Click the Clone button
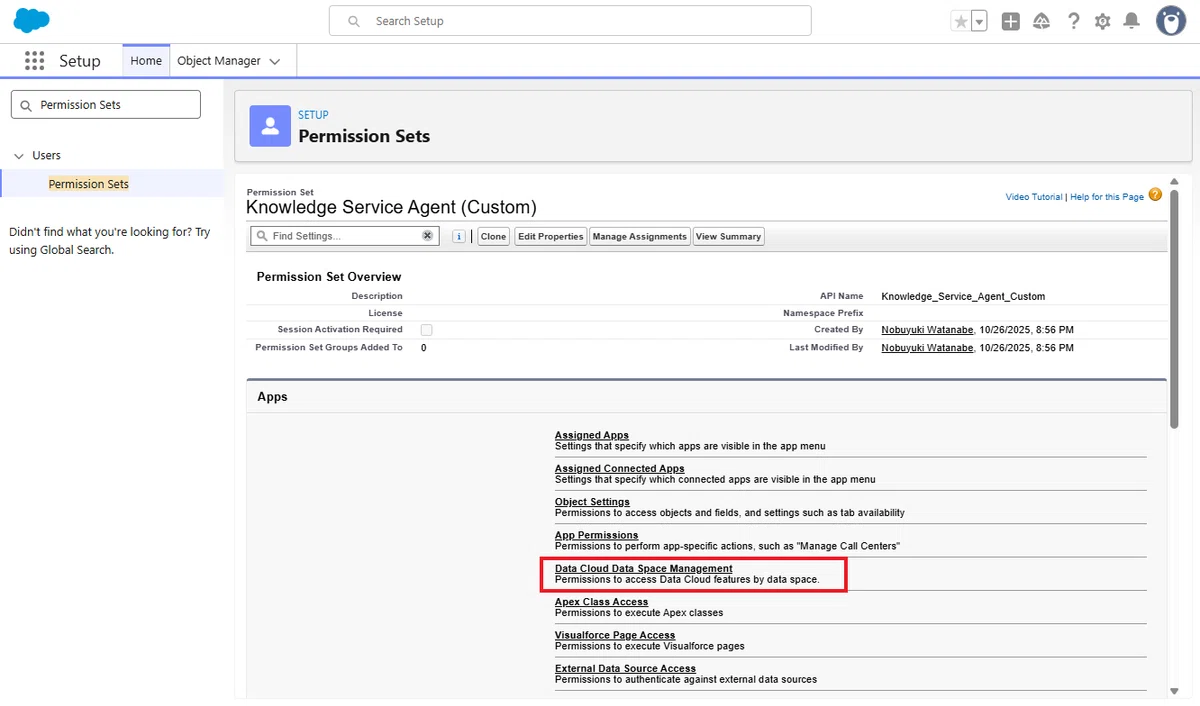The width and height of the screenshot is (1200, 706). click(493, 236)
